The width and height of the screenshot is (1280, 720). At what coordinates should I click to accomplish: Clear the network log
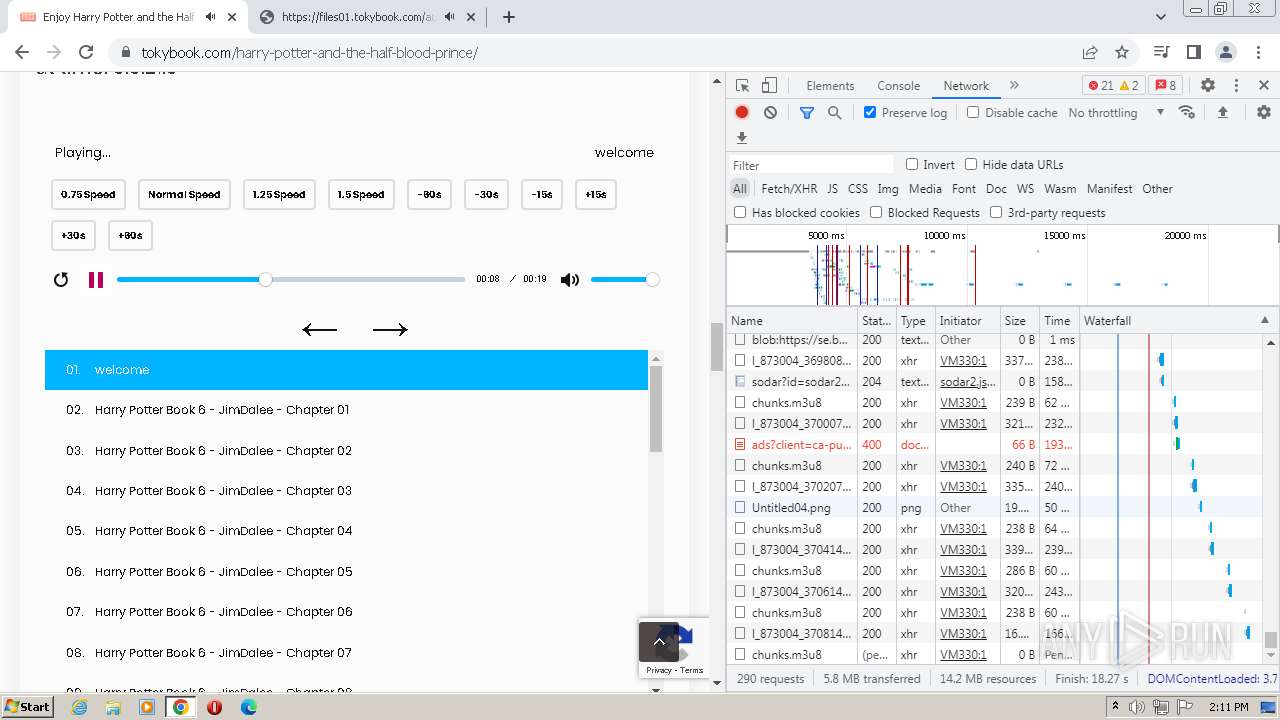[x=770, y=113]
